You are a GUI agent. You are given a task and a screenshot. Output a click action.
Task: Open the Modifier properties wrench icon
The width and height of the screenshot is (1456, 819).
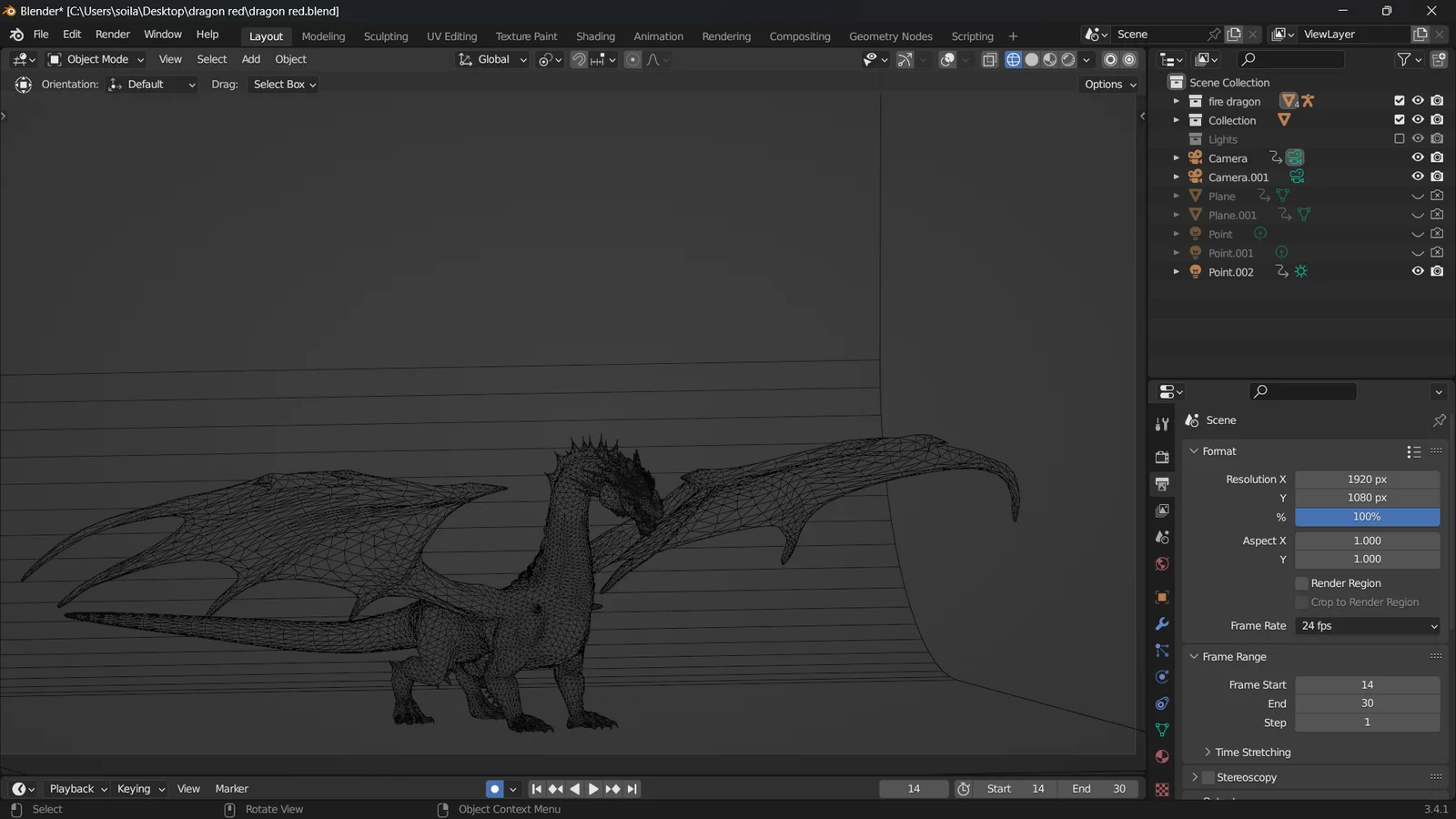pos(1161,624)
